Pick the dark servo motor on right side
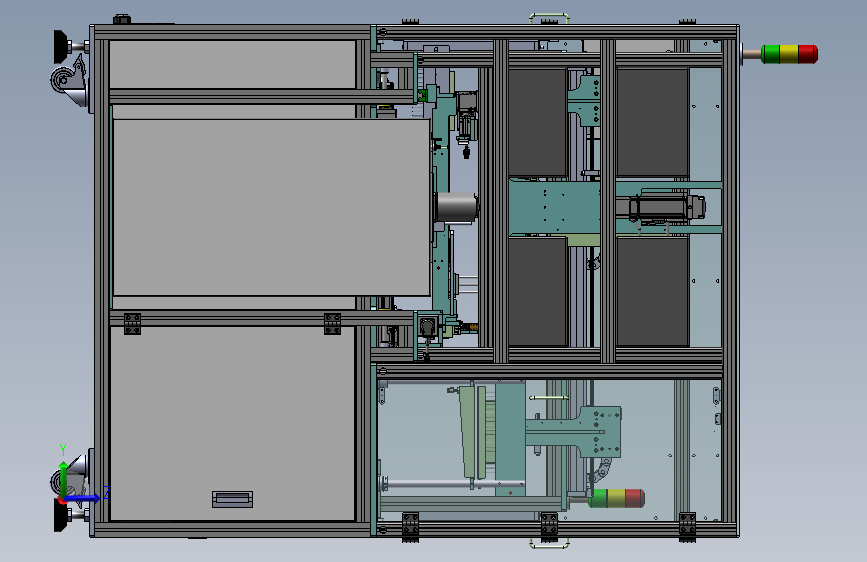867x562 pixels. coord(666,208)
